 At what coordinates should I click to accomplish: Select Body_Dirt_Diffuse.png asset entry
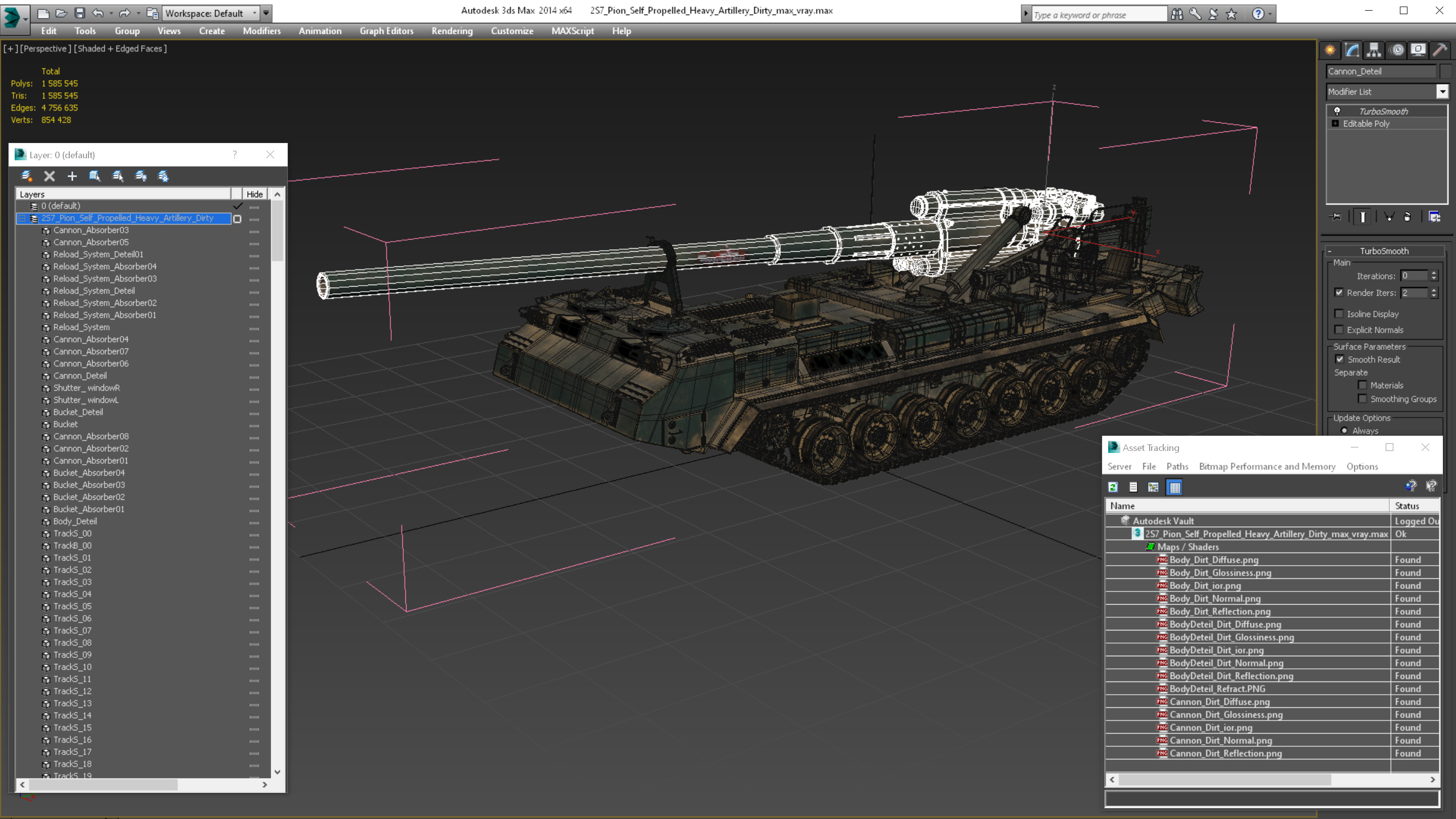[x=1213, y=560]
